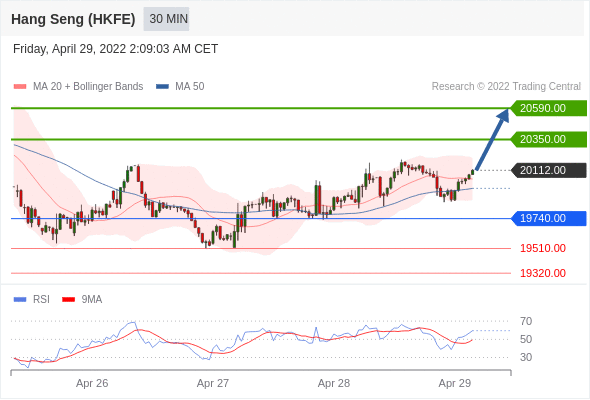Click the red MA 20 Bollinger Bands swatch
The height and width of the screenshot is (400, 590).
[20, 87]
